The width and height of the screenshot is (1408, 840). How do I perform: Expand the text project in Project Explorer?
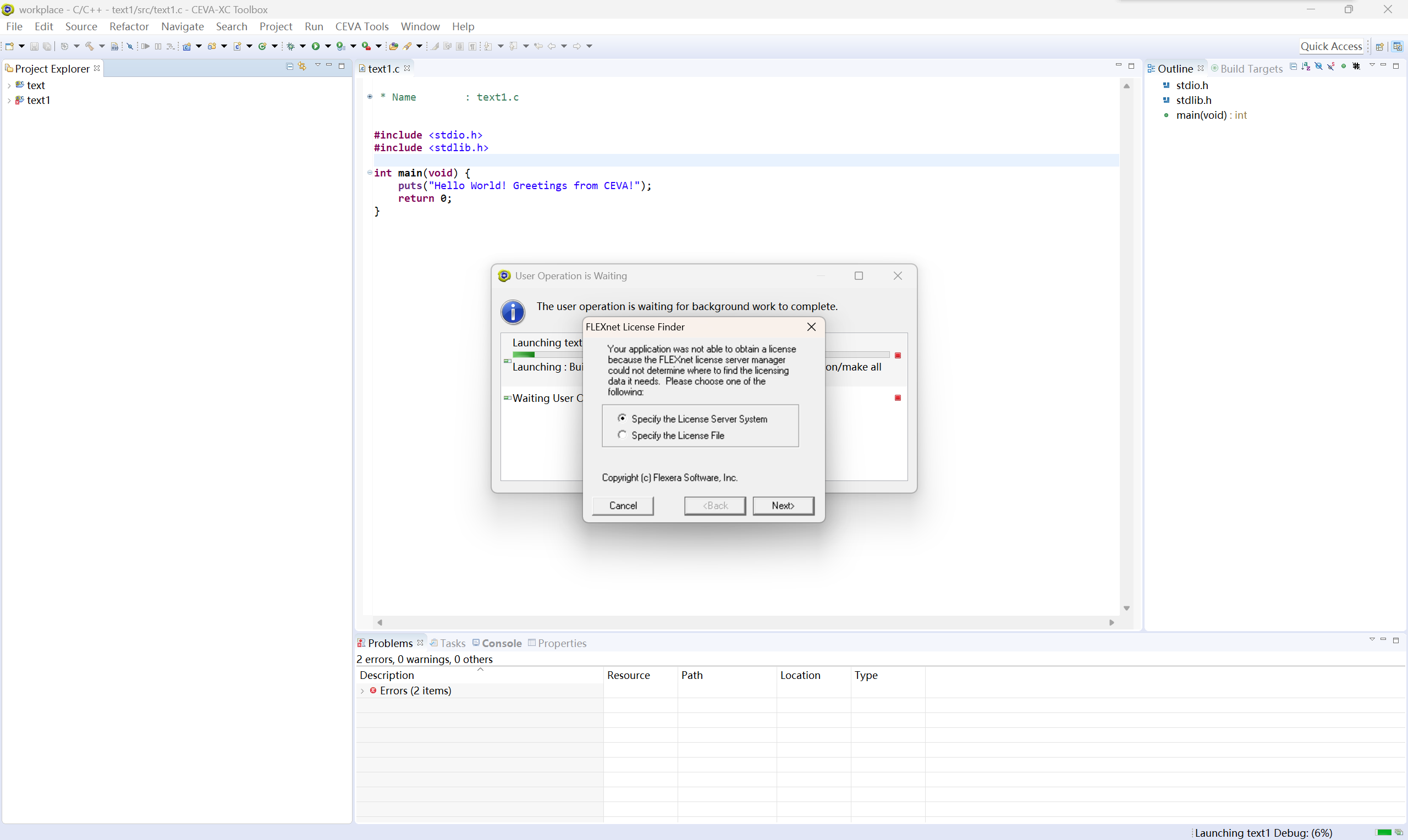click(9, 85)
